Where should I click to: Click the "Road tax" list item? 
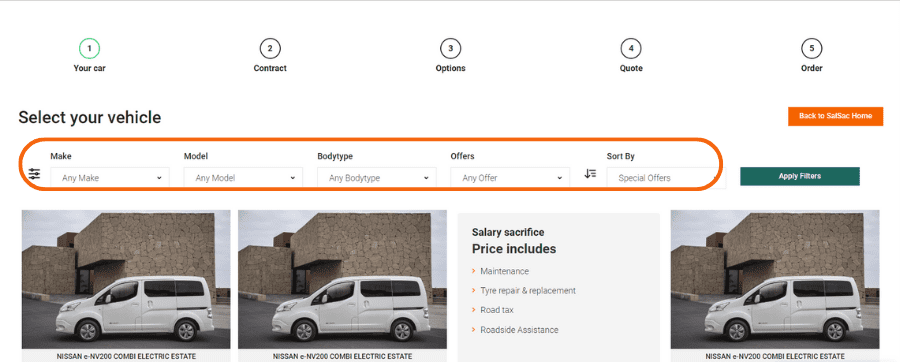point(496,310)
